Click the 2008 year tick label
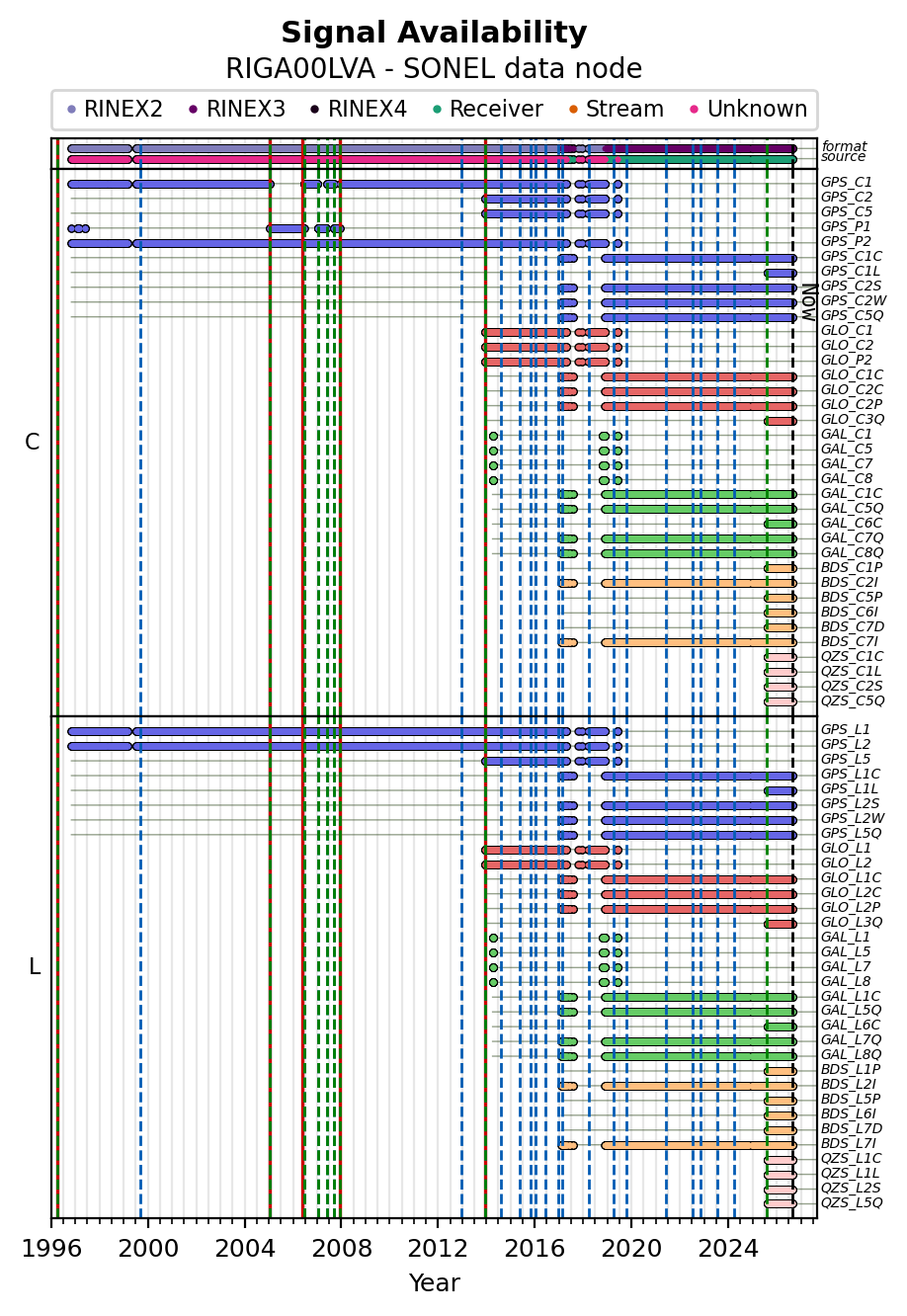907x1316 pixels. 341,1249
